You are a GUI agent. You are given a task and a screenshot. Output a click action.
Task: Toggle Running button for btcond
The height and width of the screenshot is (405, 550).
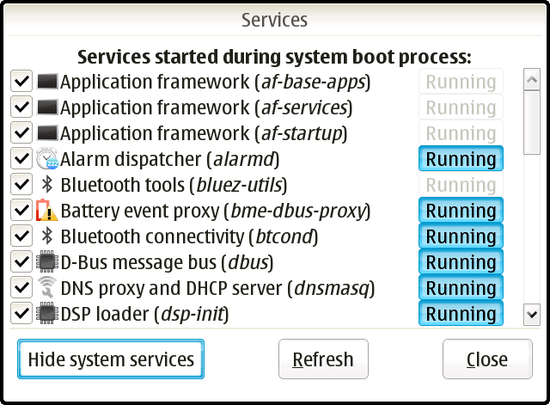click(461, 236)
